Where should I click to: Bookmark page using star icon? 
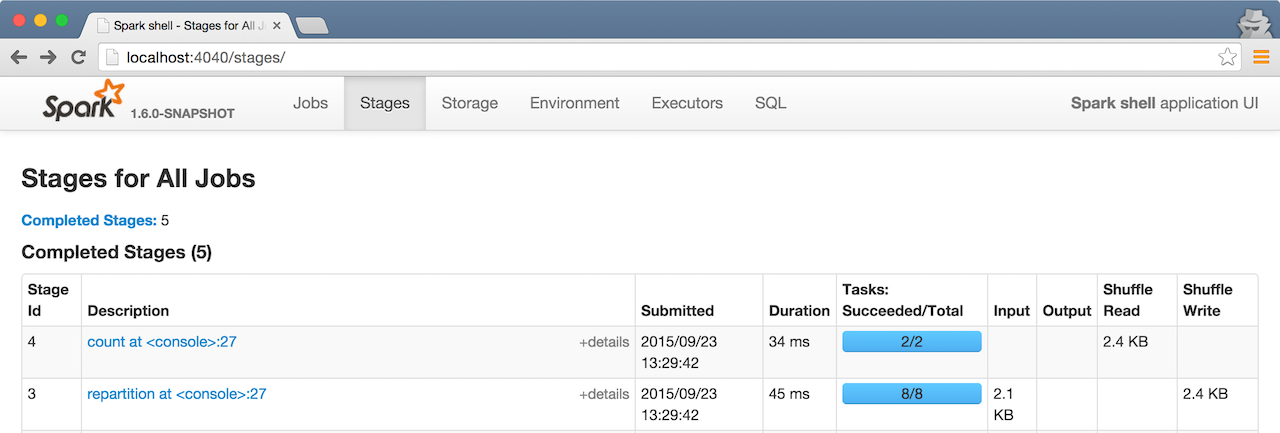coord(1227,57)
